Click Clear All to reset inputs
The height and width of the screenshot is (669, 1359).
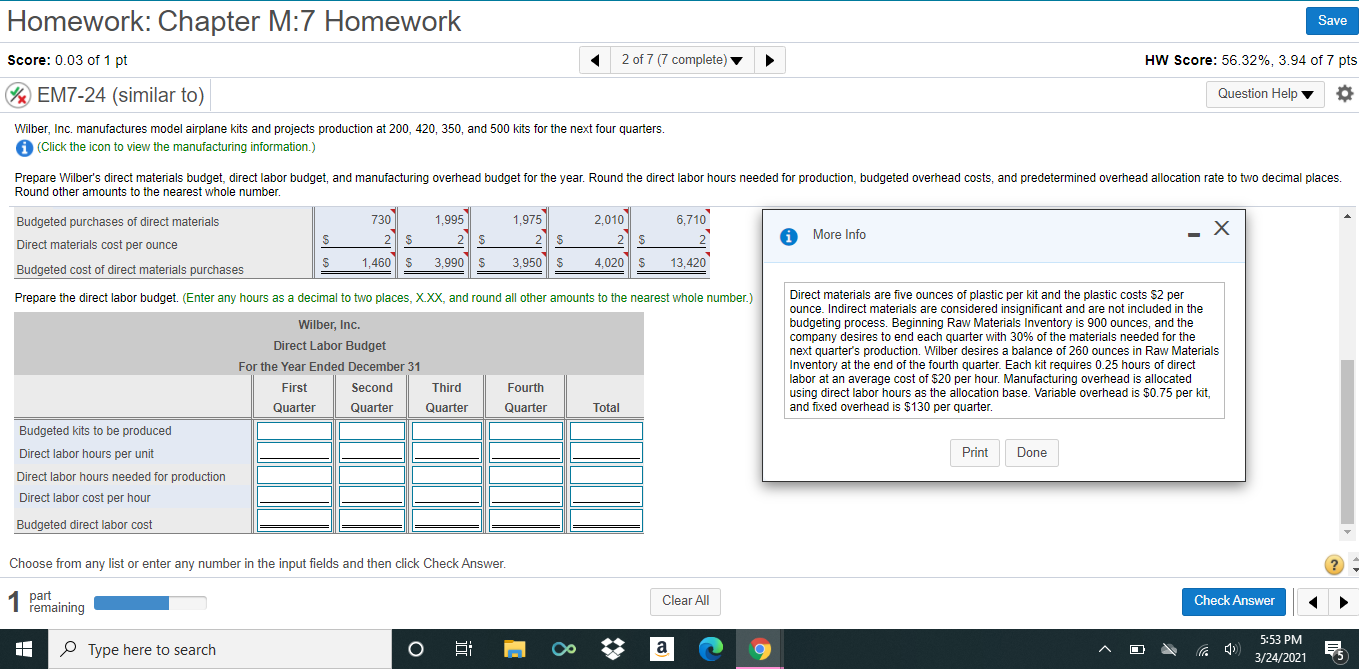pos(685,601)
